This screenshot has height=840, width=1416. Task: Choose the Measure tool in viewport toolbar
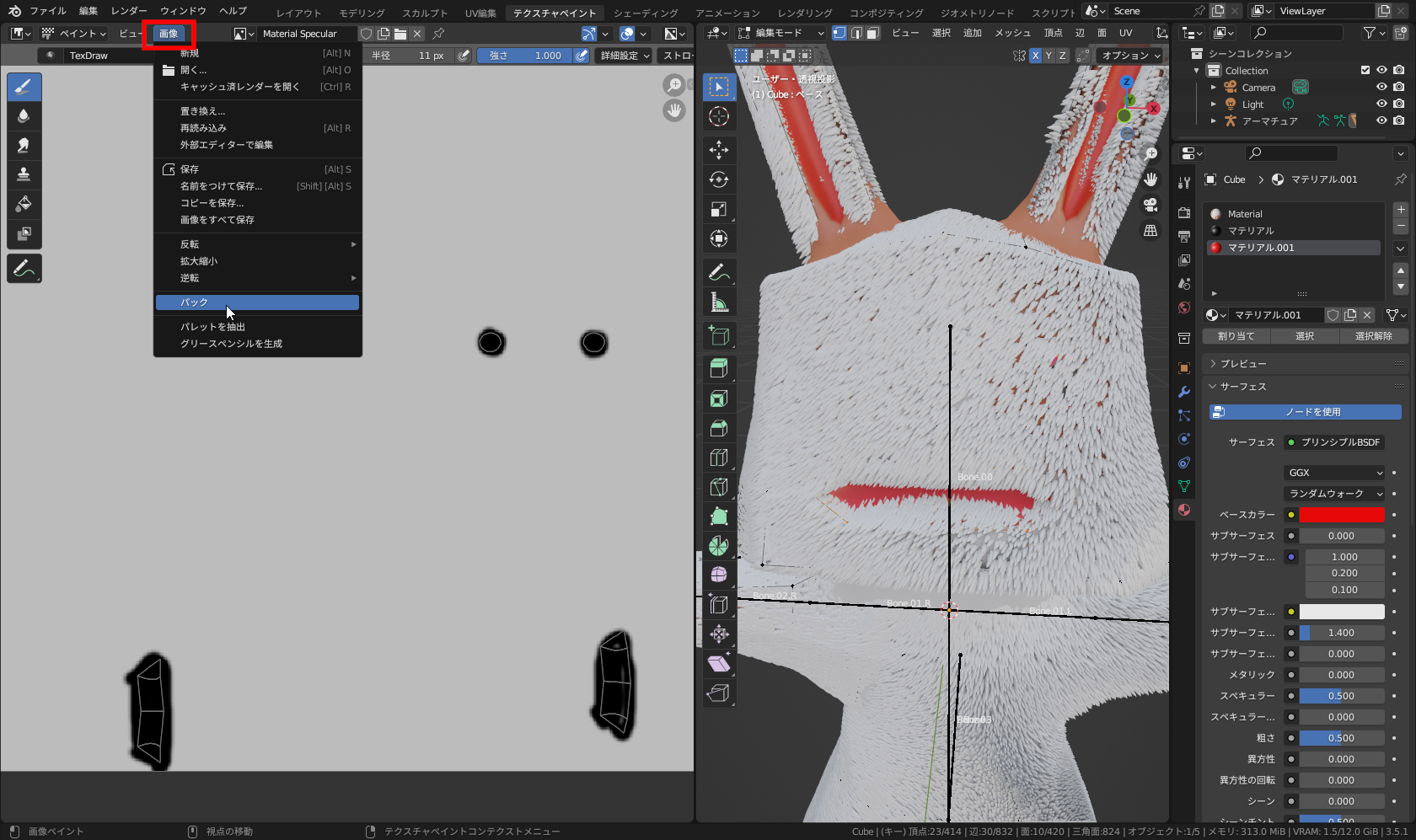click(x=718, y=302)
